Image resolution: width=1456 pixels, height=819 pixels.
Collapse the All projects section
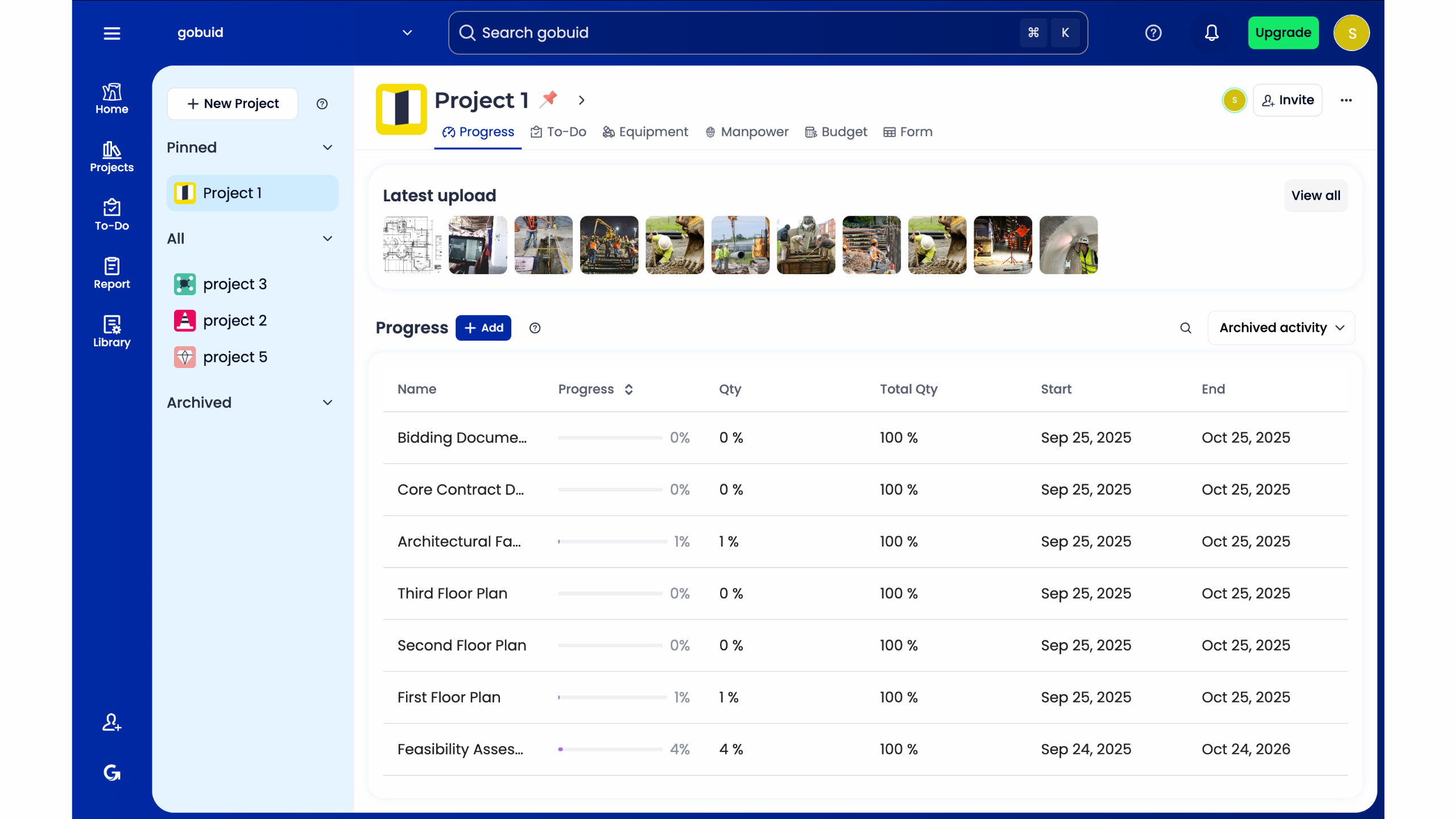pyautogui.click(x=327, y=238)
